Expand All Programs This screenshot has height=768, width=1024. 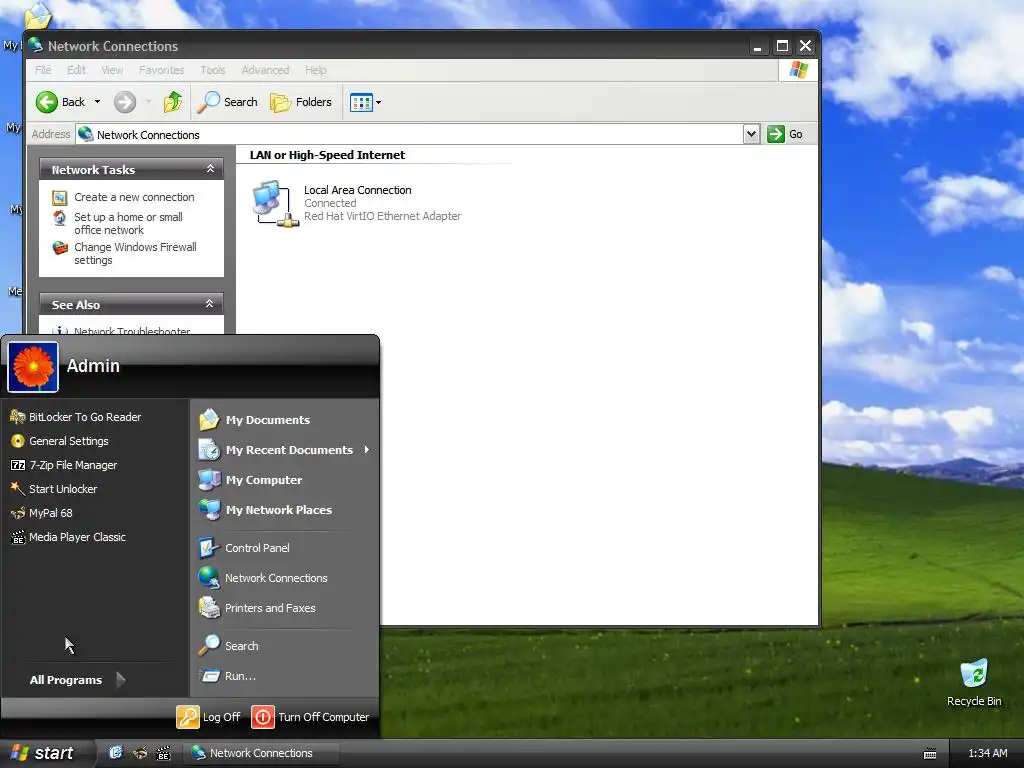pyautogui.click(x=77, y=680)
